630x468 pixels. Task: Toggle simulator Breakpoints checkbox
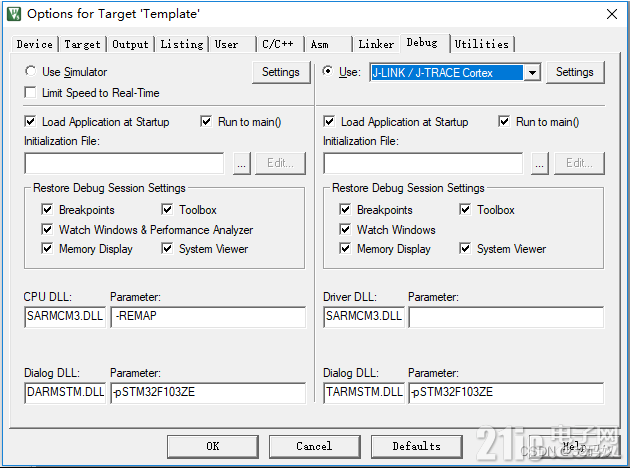pos(47,209)
